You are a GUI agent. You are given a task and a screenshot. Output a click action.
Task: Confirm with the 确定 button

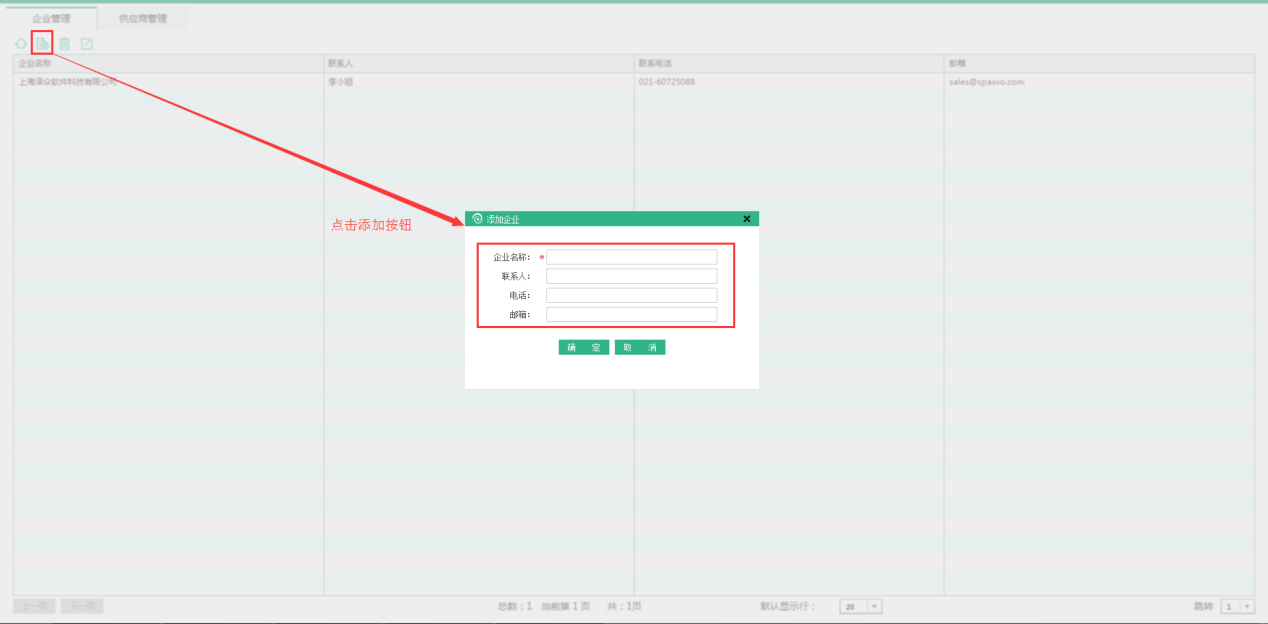tap(584, 347)
